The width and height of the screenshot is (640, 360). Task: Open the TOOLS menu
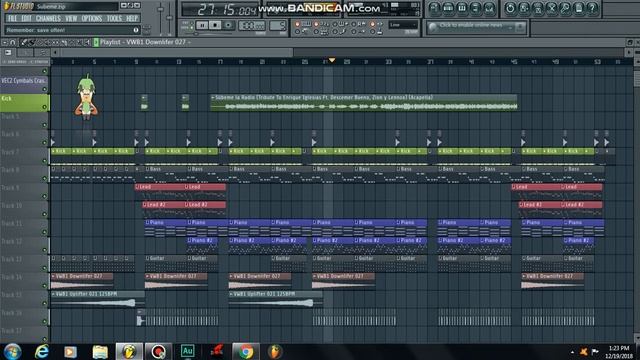[114, 18]
